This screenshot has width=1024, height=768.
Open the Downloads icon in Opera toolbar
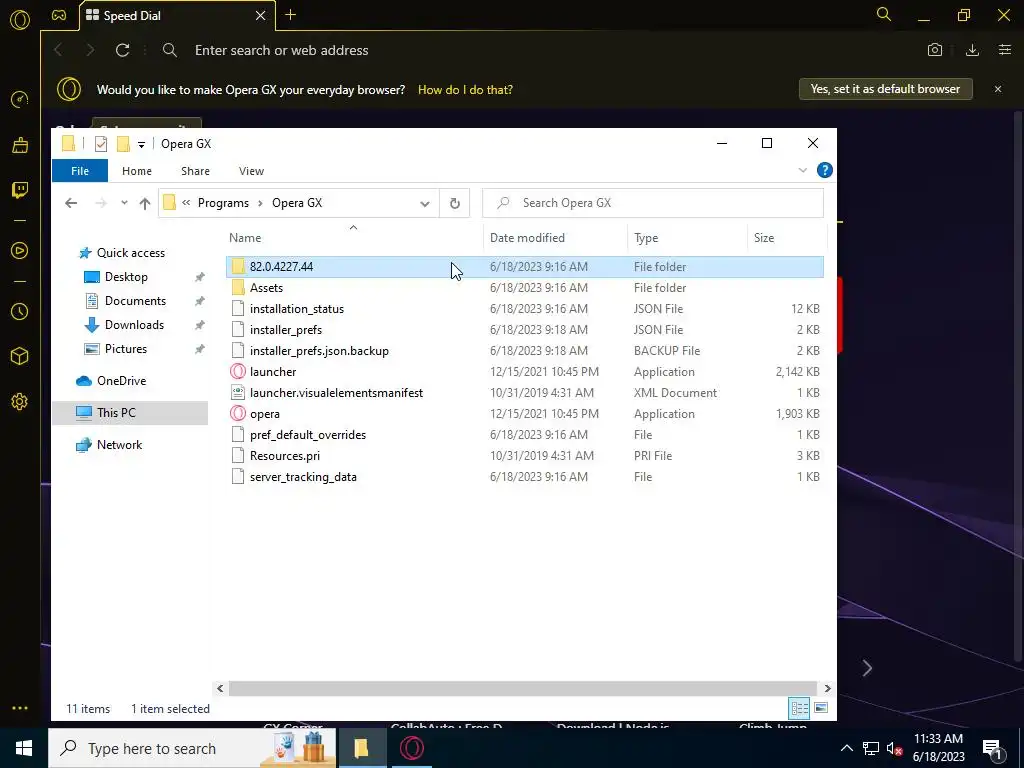coord(972,50)
